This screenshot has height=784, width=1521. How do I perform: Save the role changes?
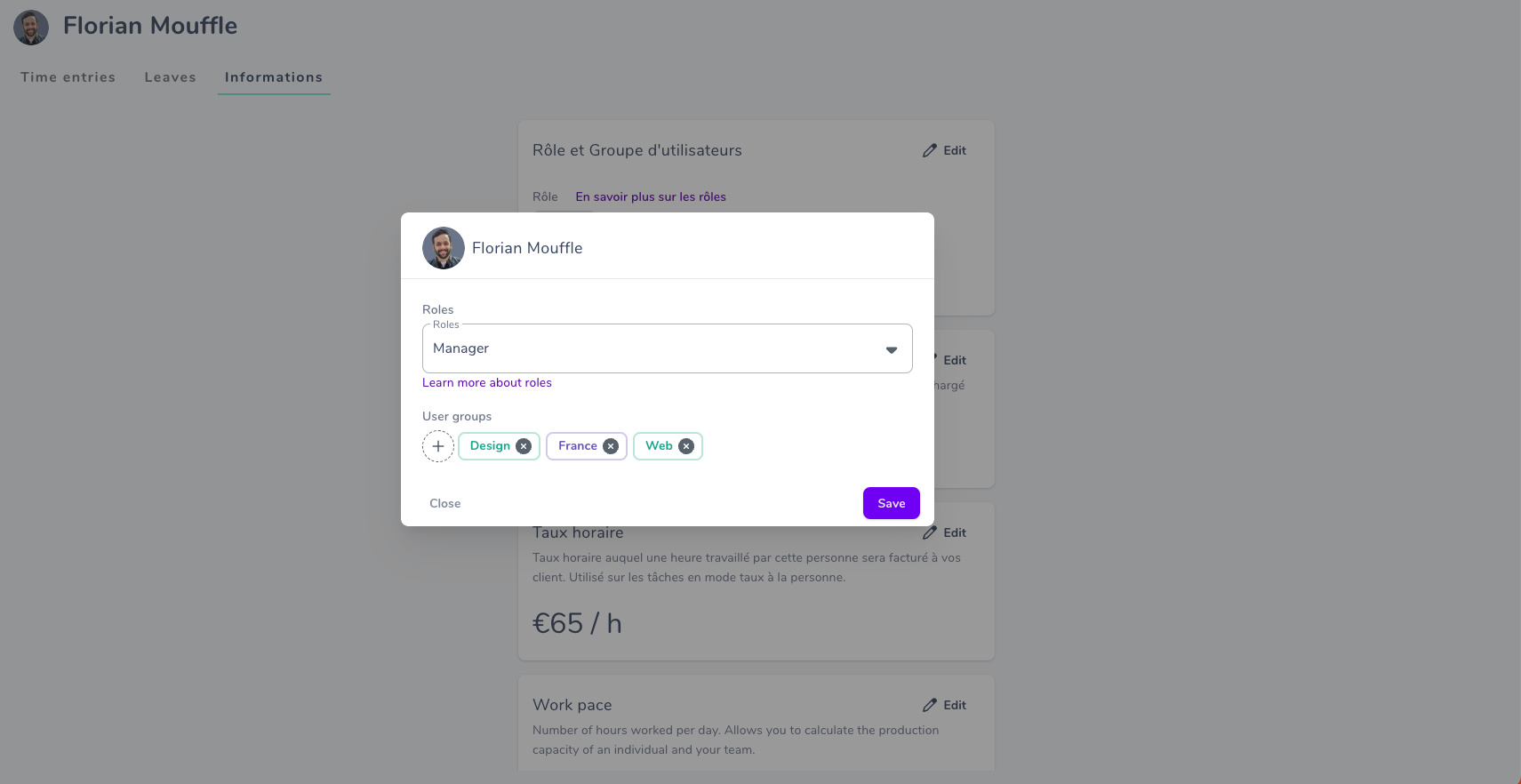pos(892,503)
